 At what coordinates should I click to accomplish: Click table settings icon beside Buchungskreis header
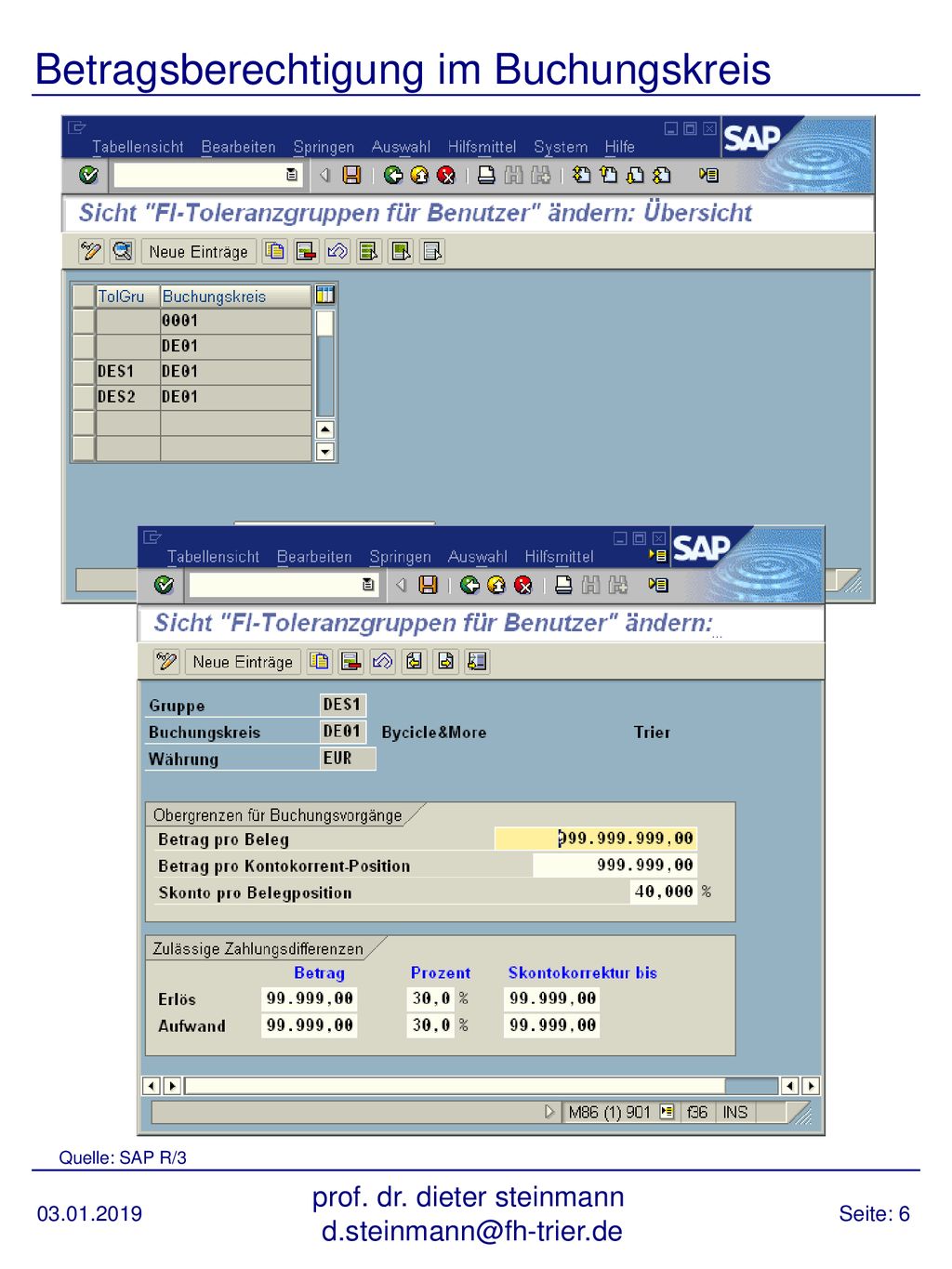324,295
